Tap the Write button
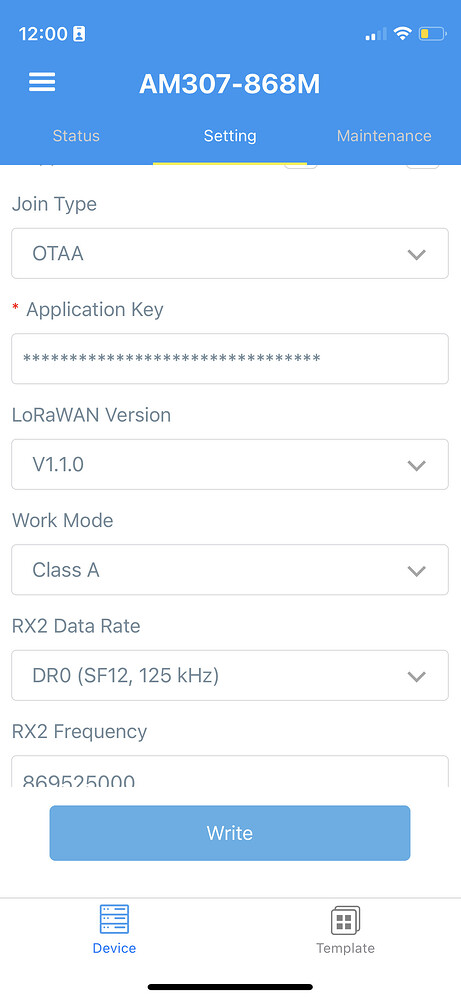 (230, 833)
